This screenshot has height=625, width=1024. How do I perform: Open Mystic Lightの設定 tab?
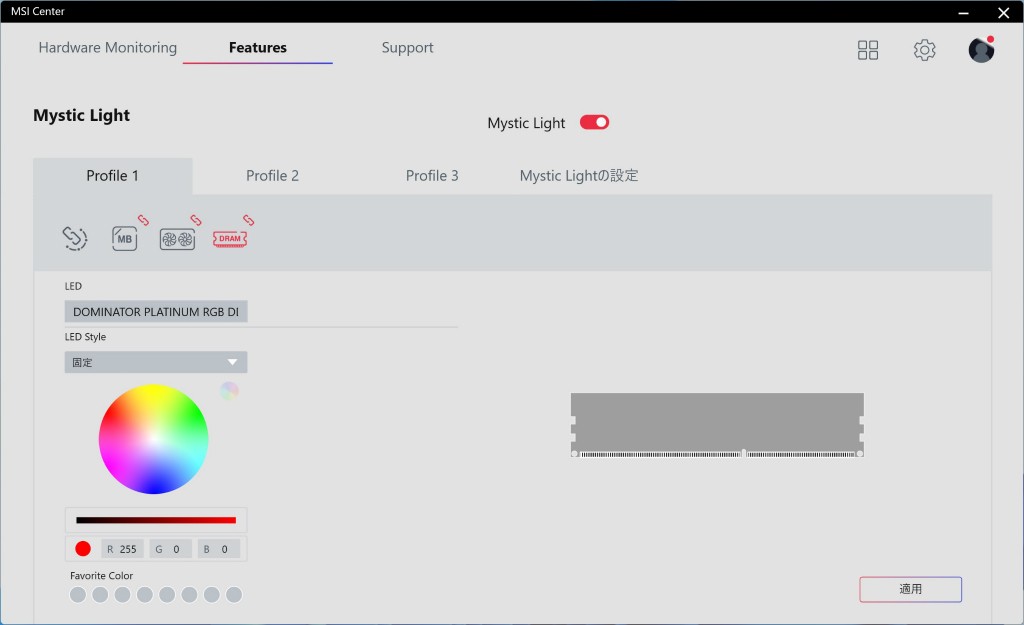(x=579, y=176)
